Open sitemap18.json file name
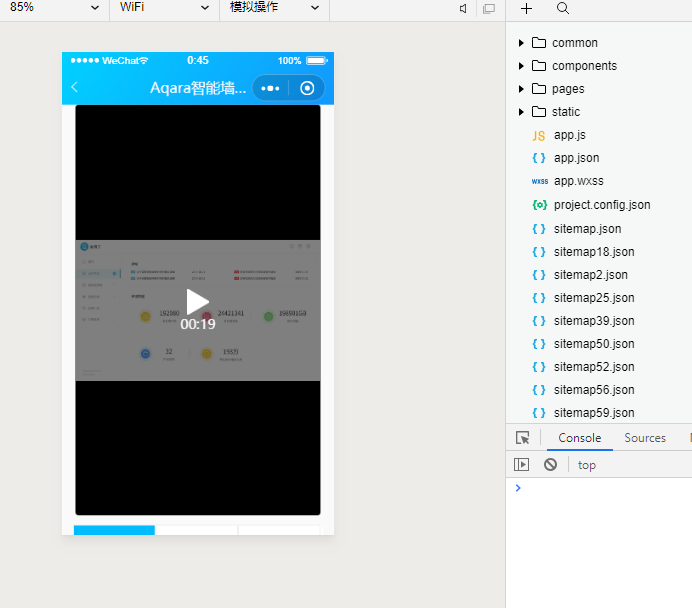 coord(594,251)
